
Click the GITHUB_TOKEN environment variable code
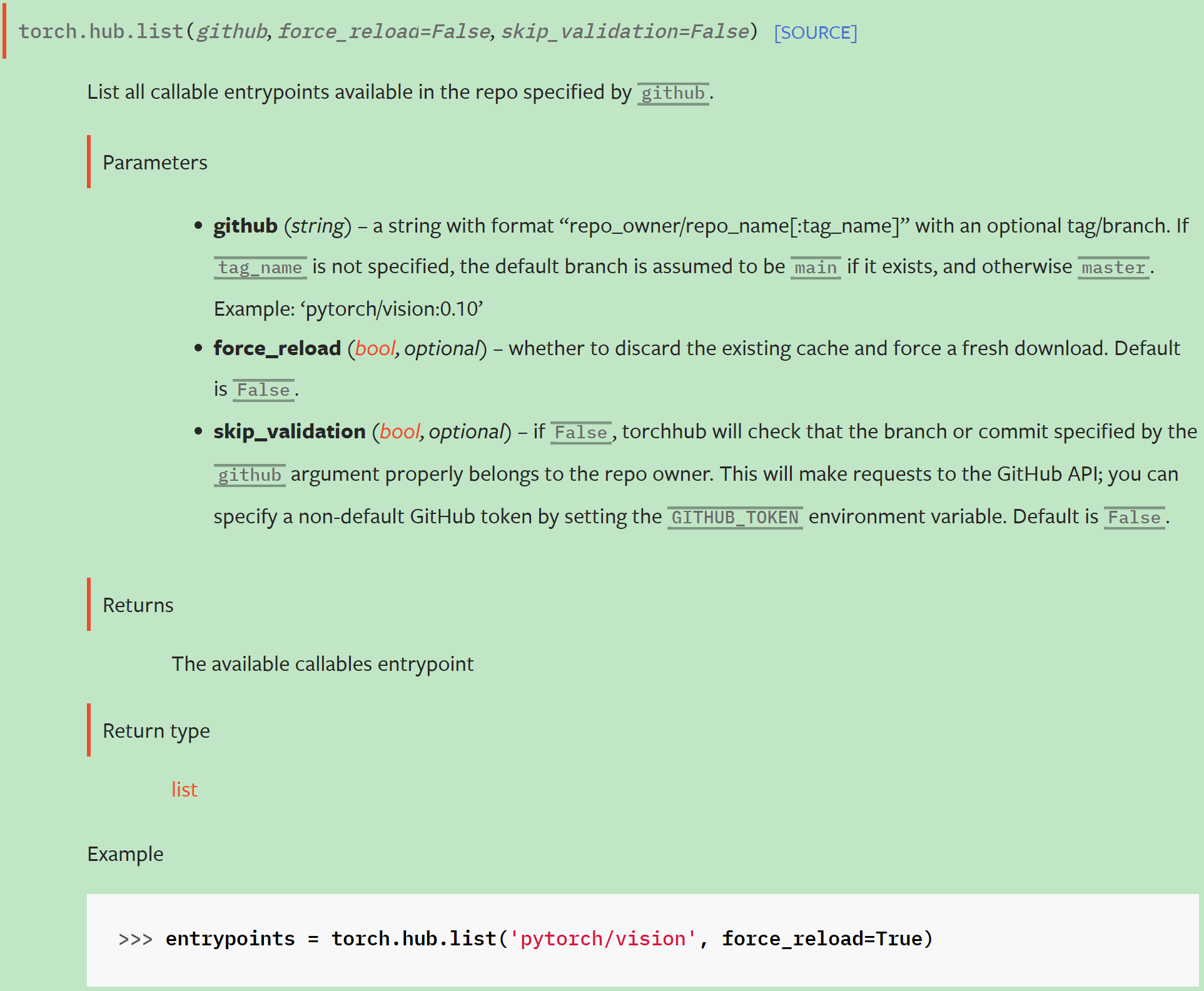coord(735,517)
